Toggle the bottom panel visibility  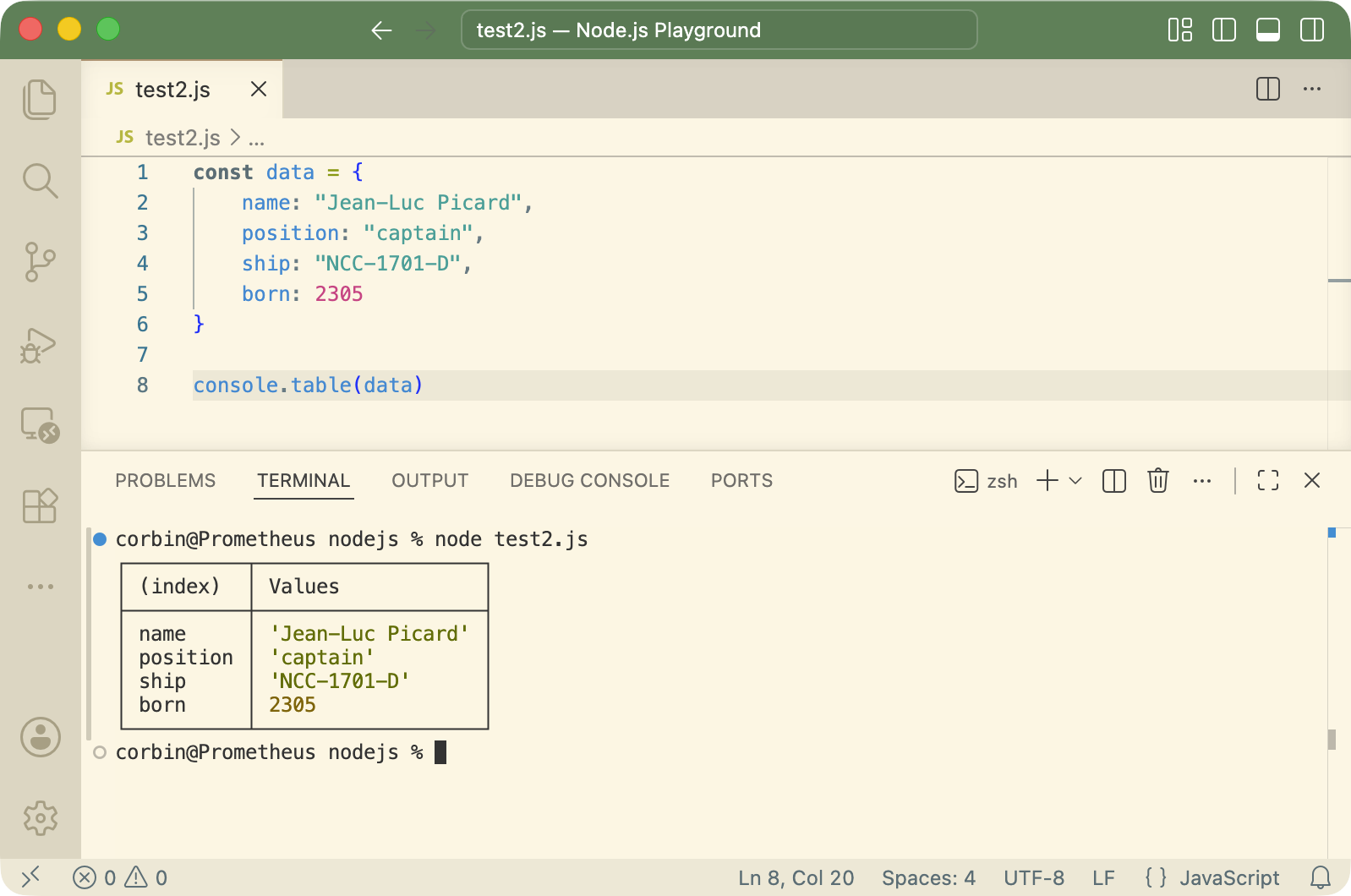point(1268,30)
